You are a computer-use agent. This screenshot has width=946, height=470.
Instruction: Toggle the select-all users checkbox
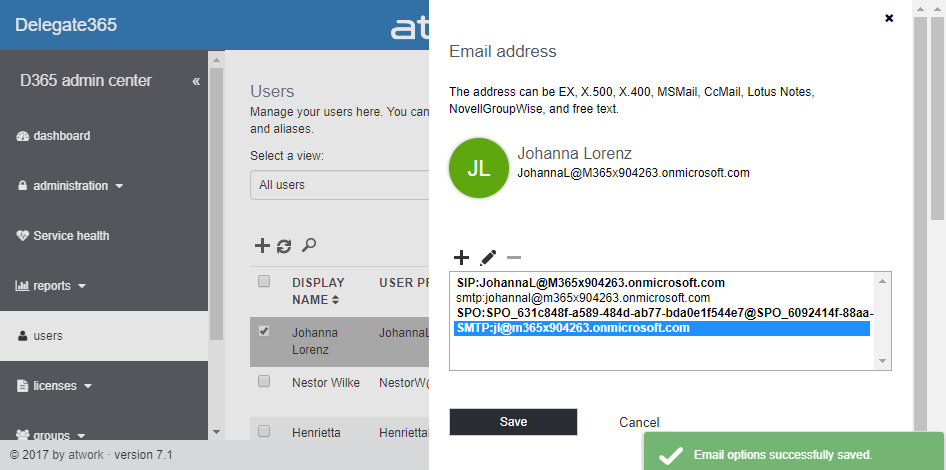(264, 281)
